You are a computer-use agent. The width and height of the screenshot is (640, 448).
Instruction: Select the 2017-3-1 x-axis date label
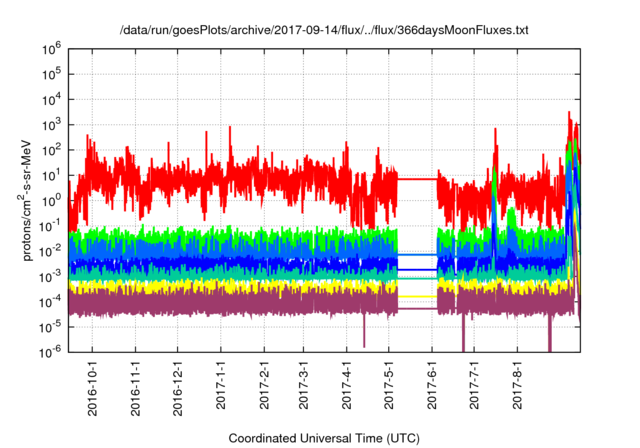(x=303, y=385)
